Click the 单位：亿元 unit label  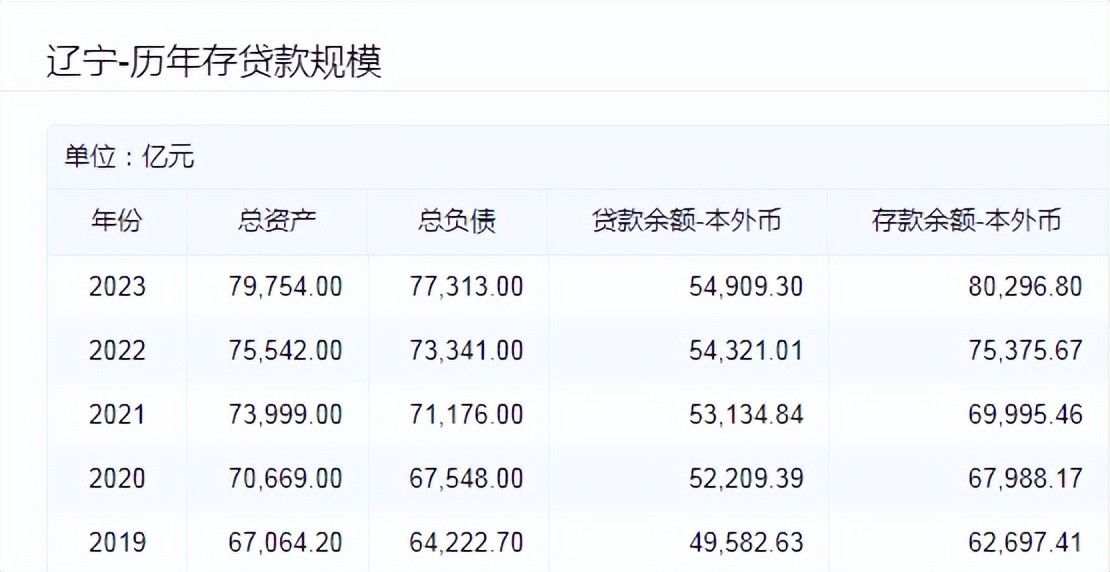tap(130, 157)
